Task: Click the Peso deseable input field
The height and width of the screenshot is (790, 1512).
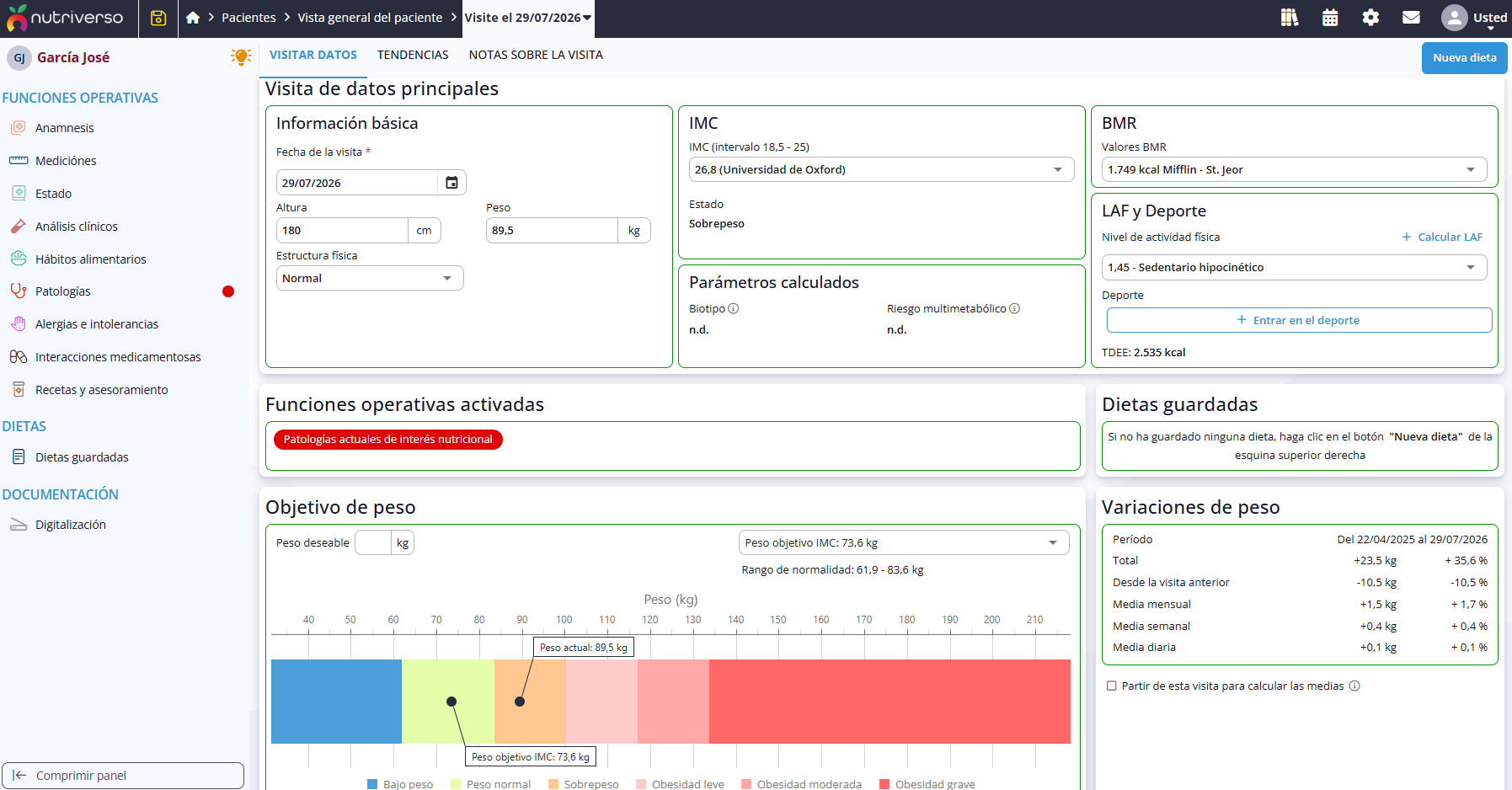Action: pos(373,542)
